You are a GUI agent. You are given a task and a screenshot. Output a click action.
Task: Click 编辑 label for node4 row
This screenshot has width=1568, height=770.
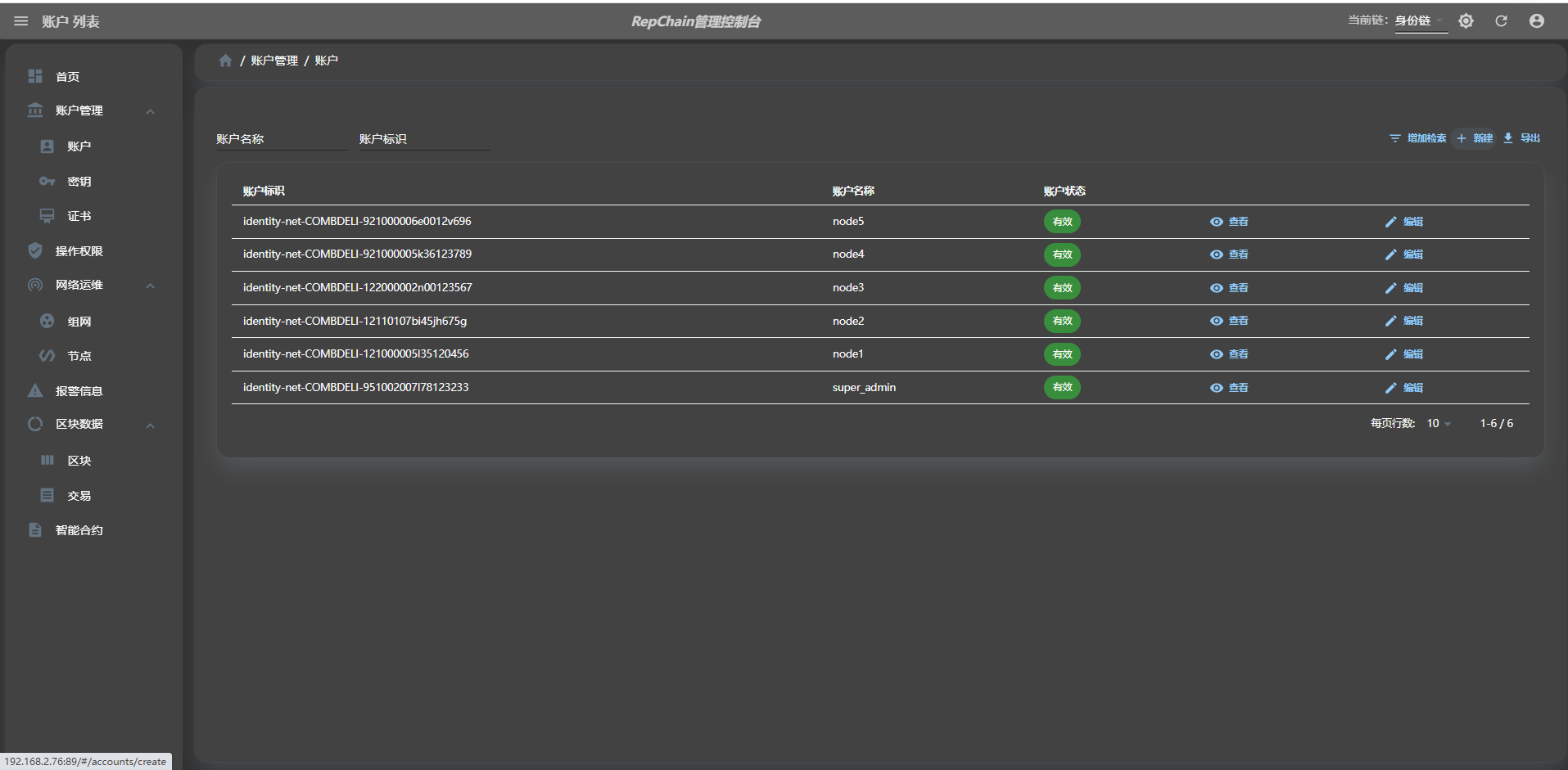click(1413, 254)
